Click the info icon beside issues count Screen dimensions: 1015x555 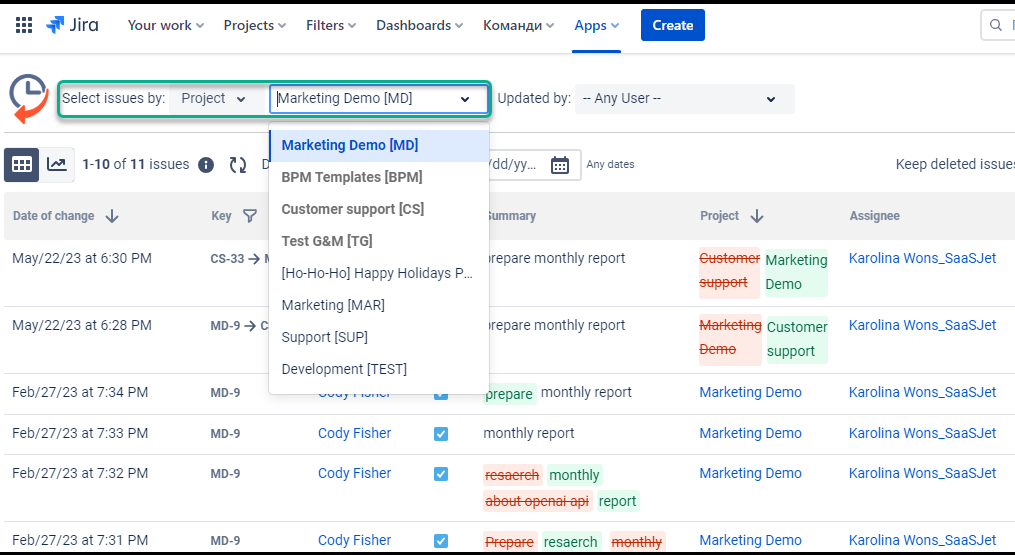pyautogui.click(x=206, y=165)
